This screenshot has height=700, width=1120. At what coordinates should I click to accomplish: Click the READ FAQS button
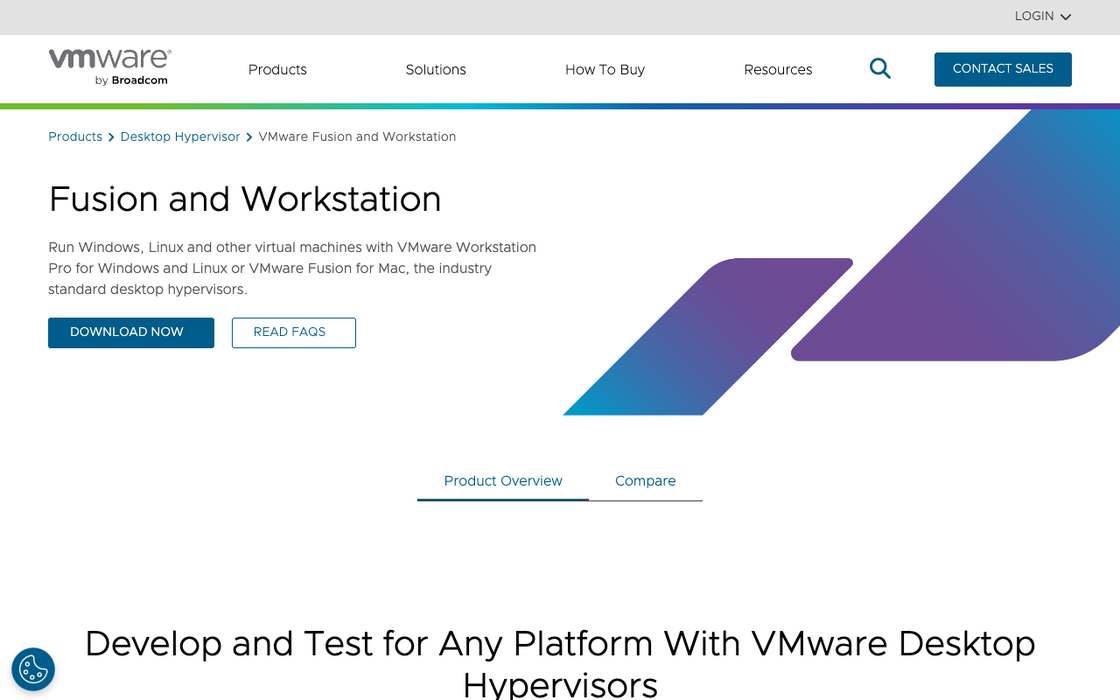294,333
